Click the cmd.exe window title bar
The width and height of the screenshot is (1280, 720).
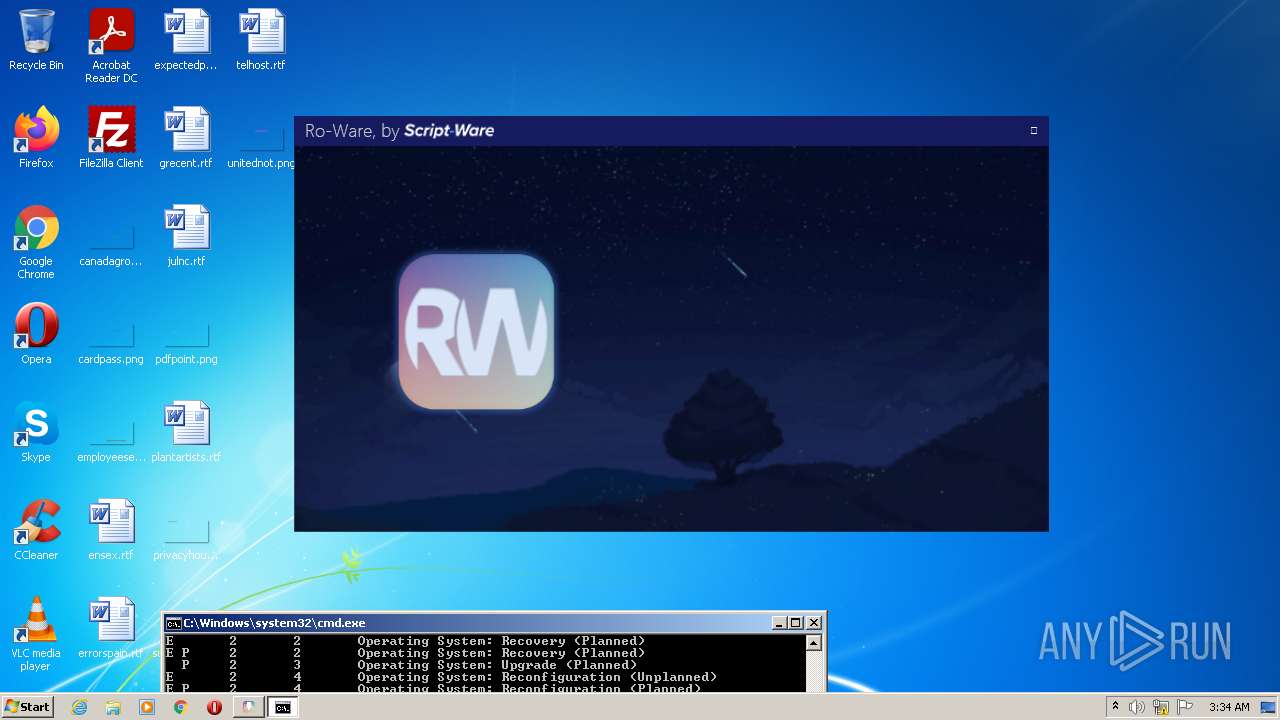click(495, 622)
